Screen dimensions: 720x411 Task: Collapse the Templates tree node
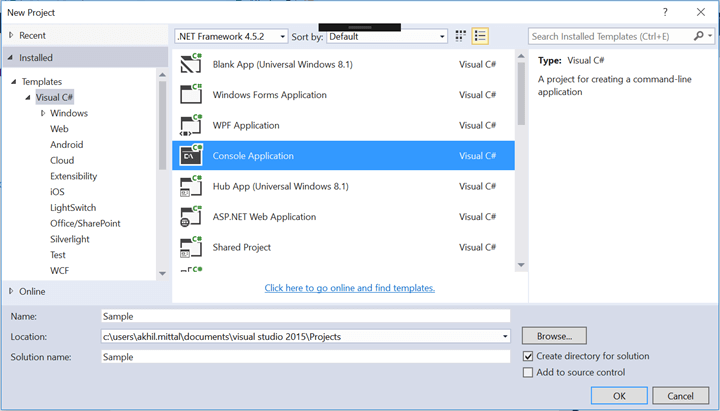pyautogui.click(x=13, y=81)
